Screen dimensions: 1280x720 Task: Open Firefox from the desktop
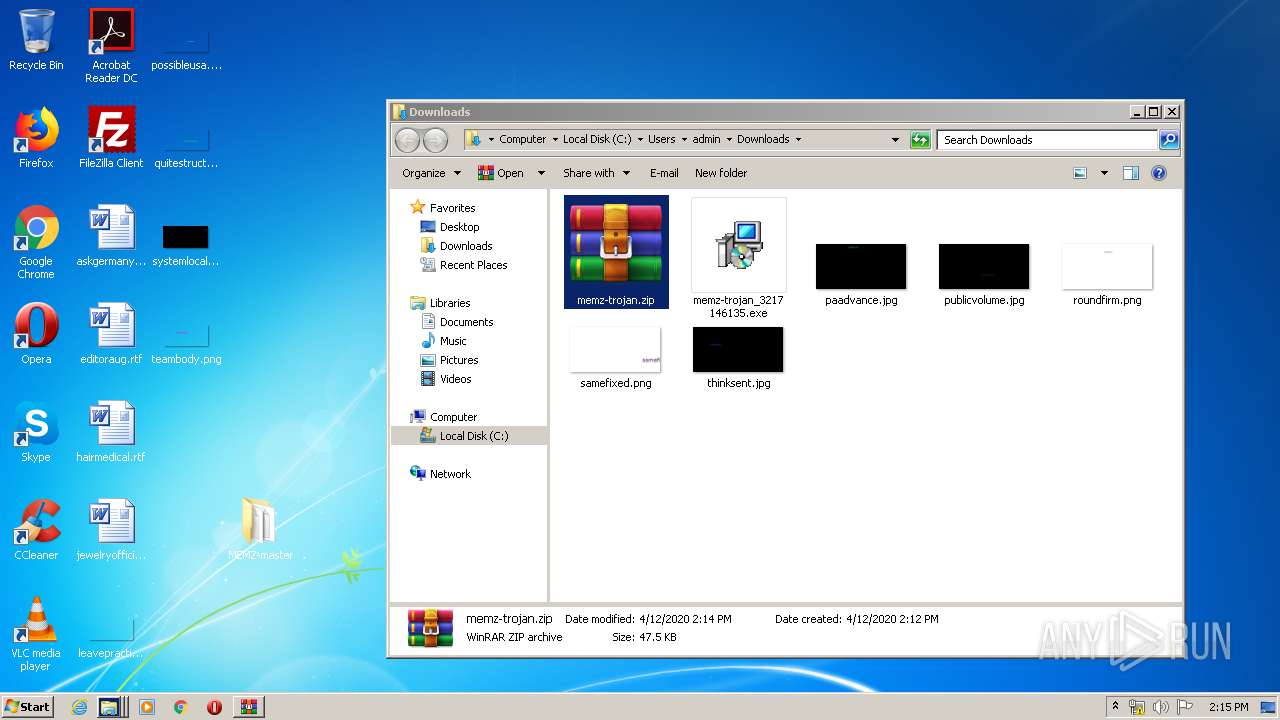pos(36,138)
